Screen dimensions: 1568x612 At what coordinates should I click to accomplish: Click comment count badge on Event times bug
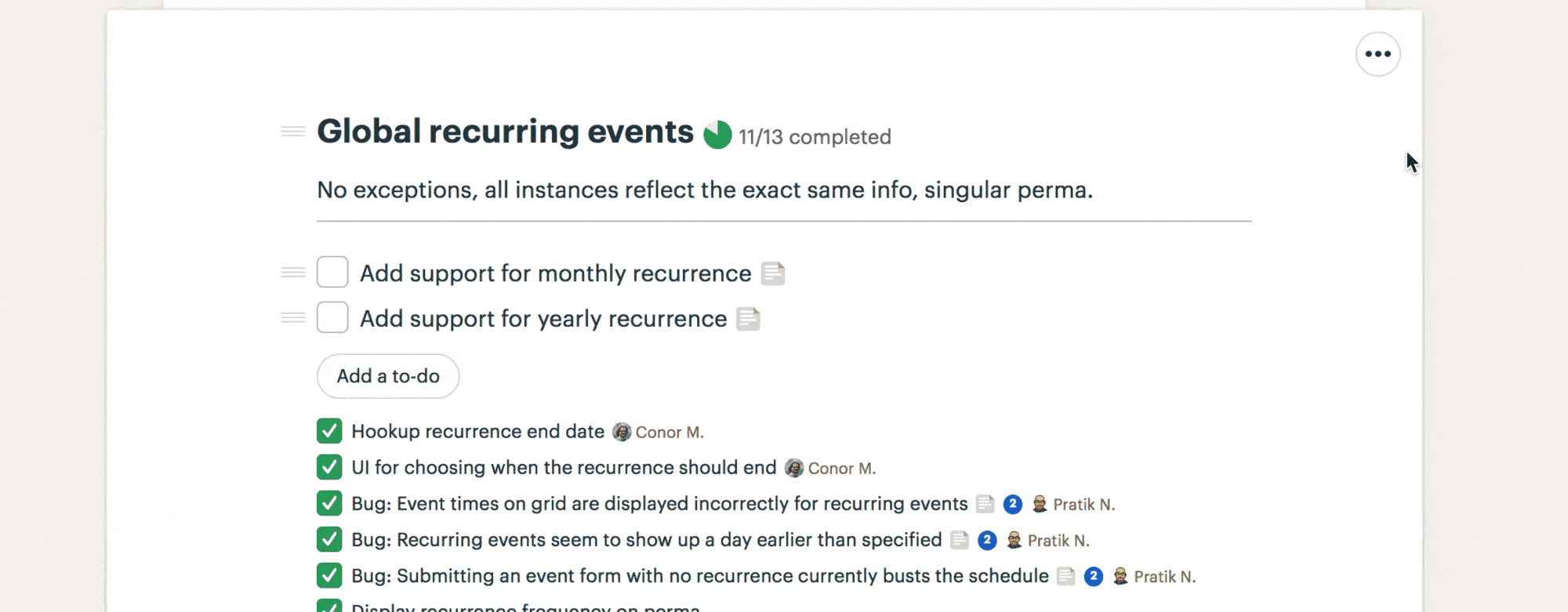[1012, 504]
